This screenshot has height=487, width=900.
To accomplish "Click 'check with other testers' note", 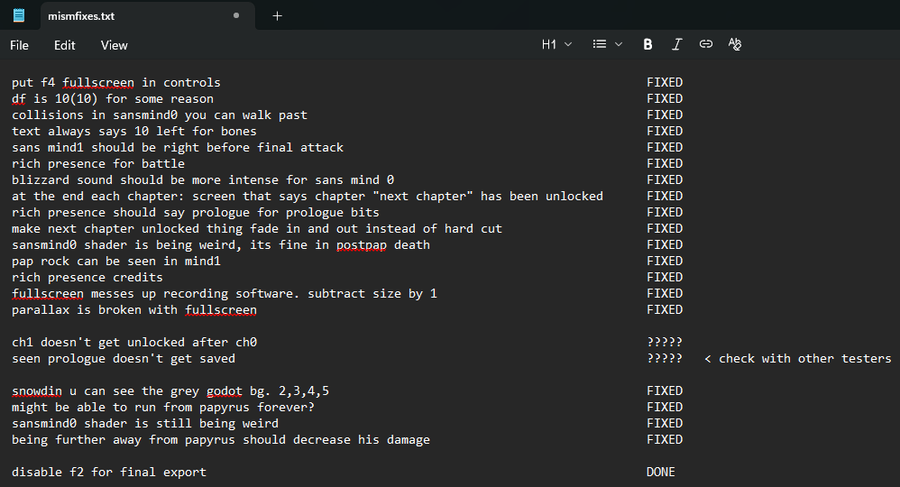I will (805, 359).
